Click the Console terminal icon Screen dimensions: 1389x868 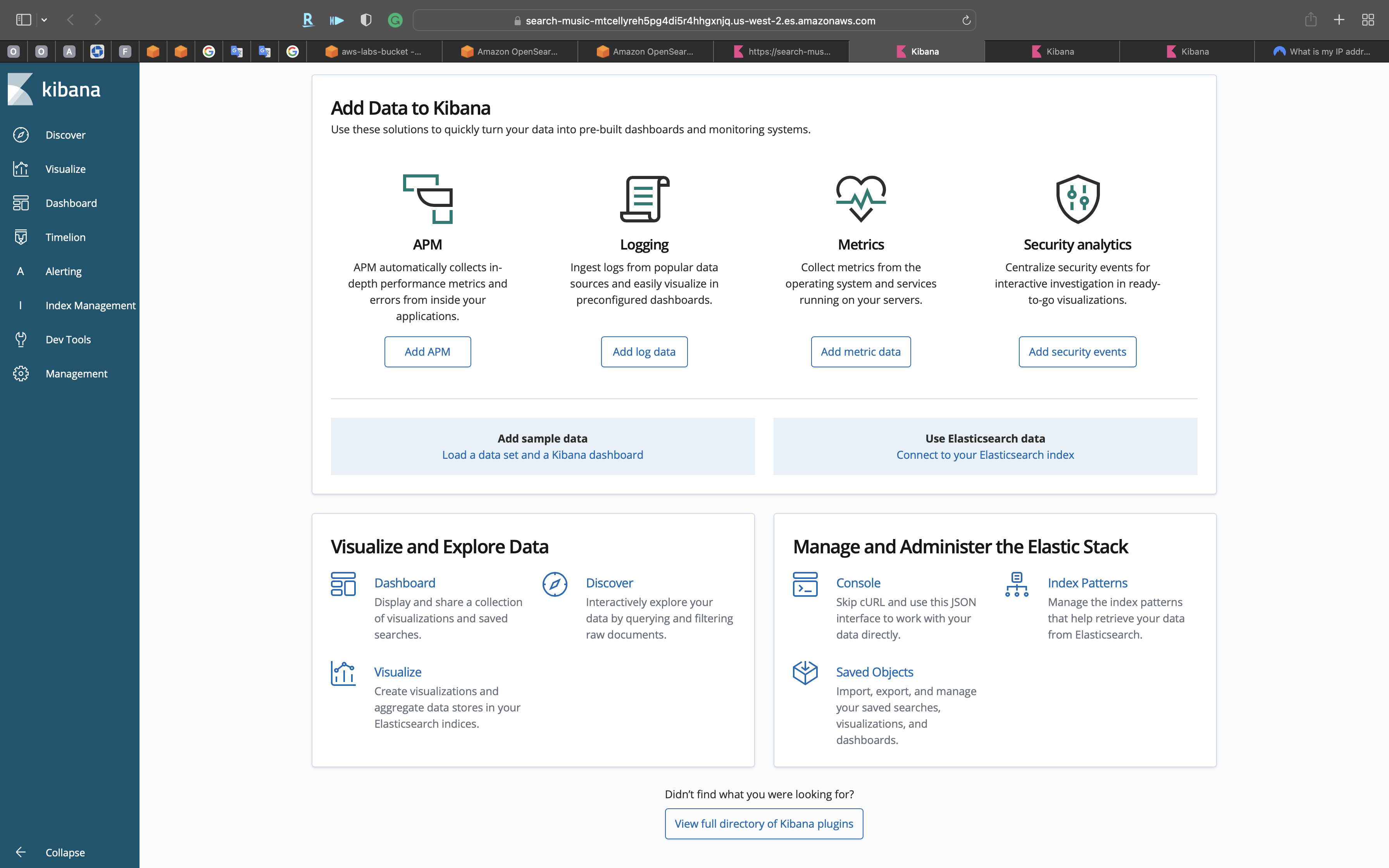(805, 584)
